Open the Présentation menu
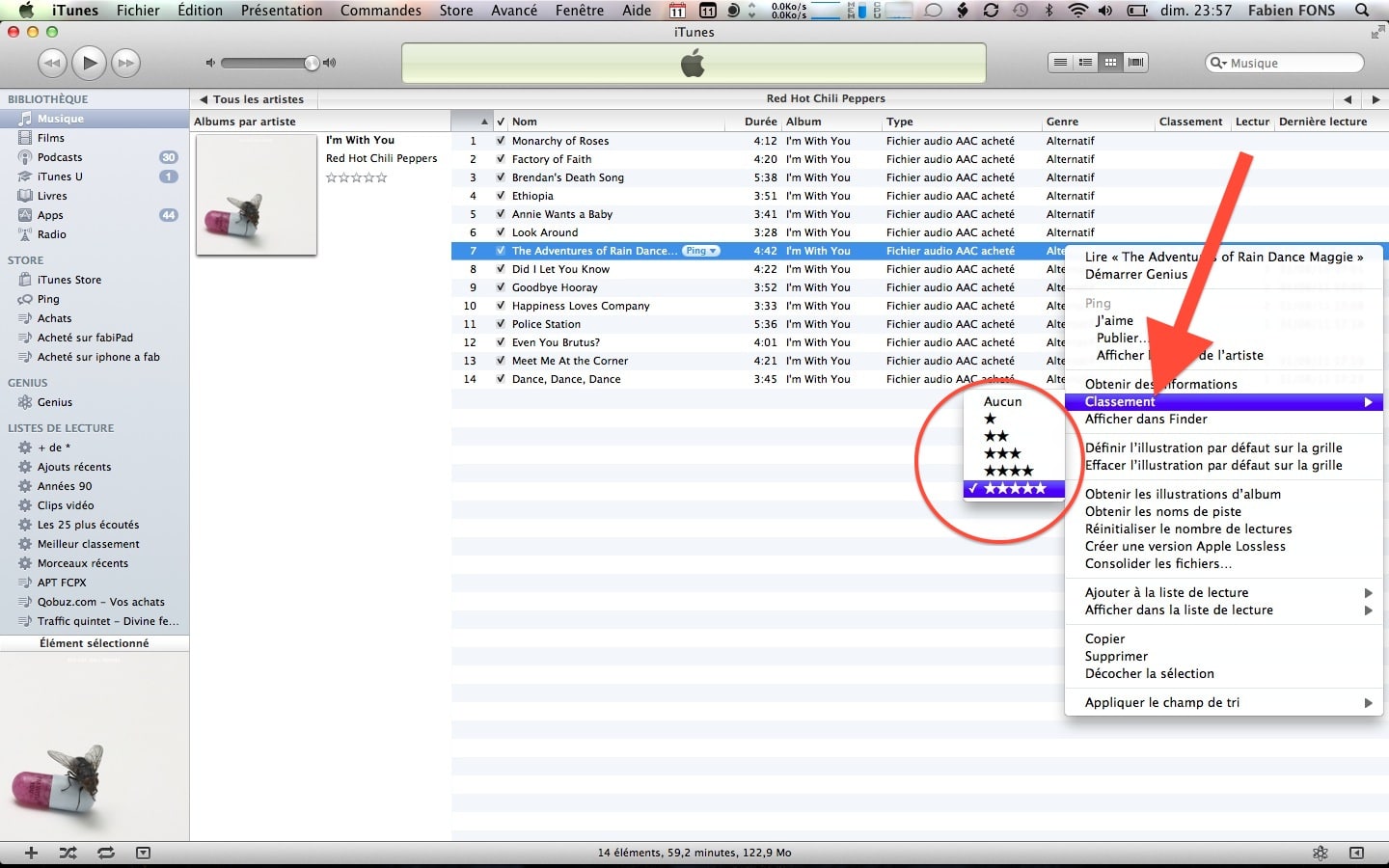 (x=282, y=10)
